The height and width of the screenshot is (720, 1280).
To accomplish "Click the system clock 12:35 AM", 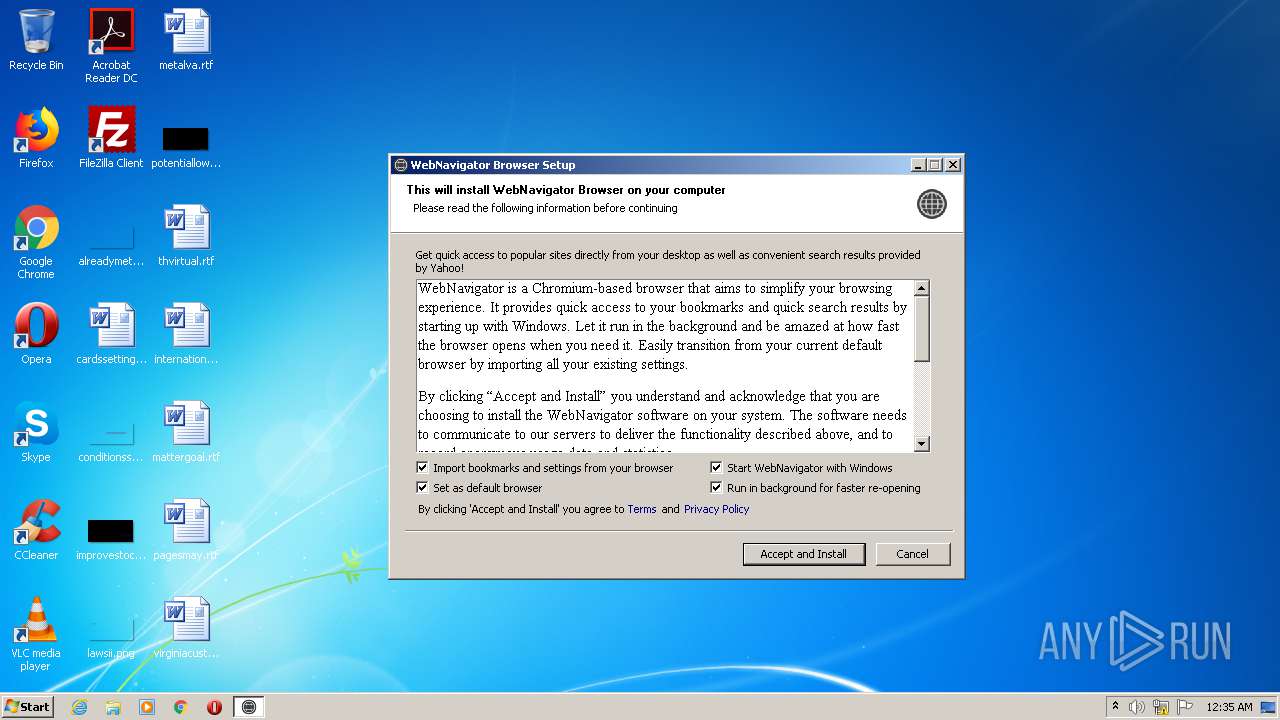I will [1229, 707].
